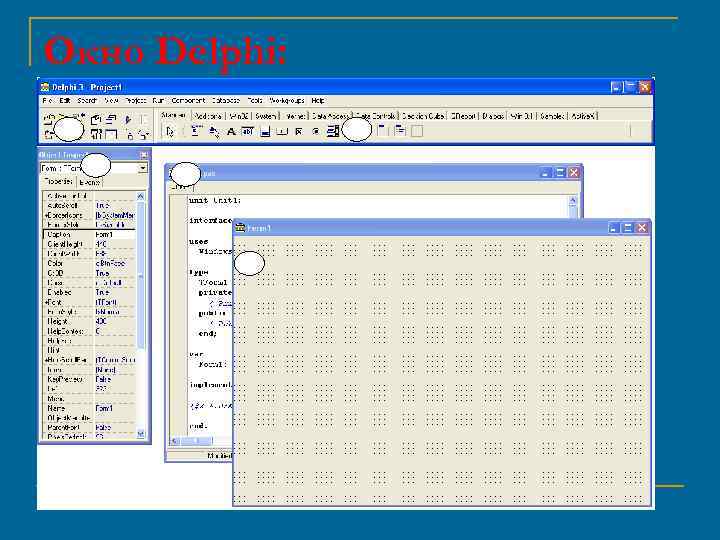720x540 pixels.
Task: Open the View menu
Action: (111, 101)
